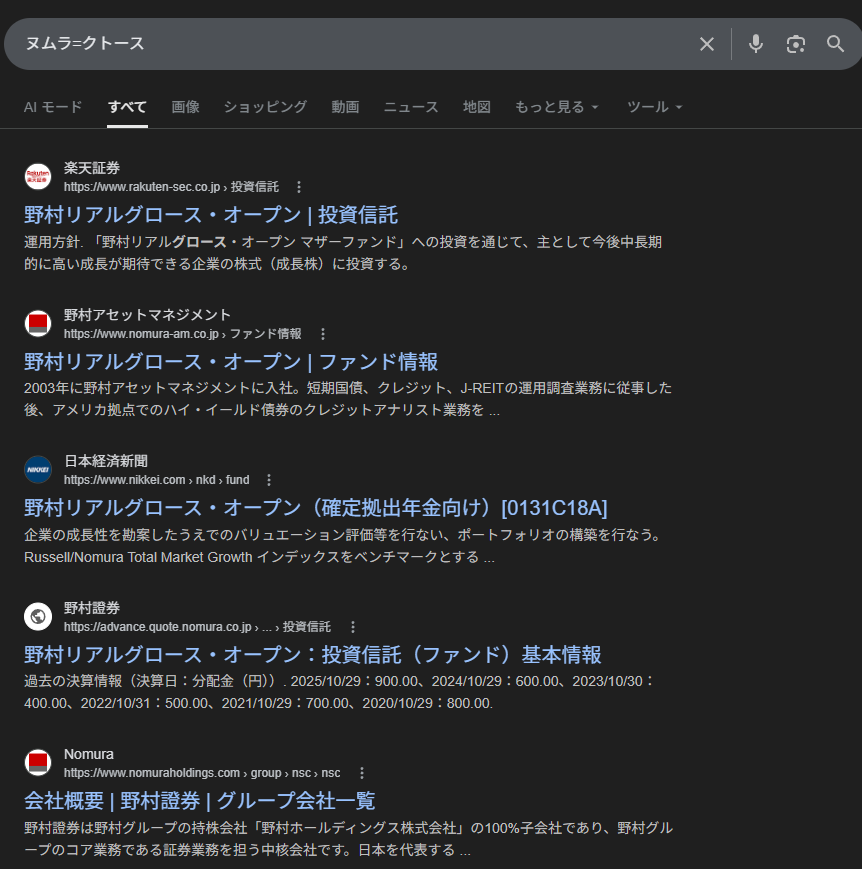Open three-dot menu for nomura-am.co.jp result
Viewport: 862px width, 869px height.
tap(322, 334)
